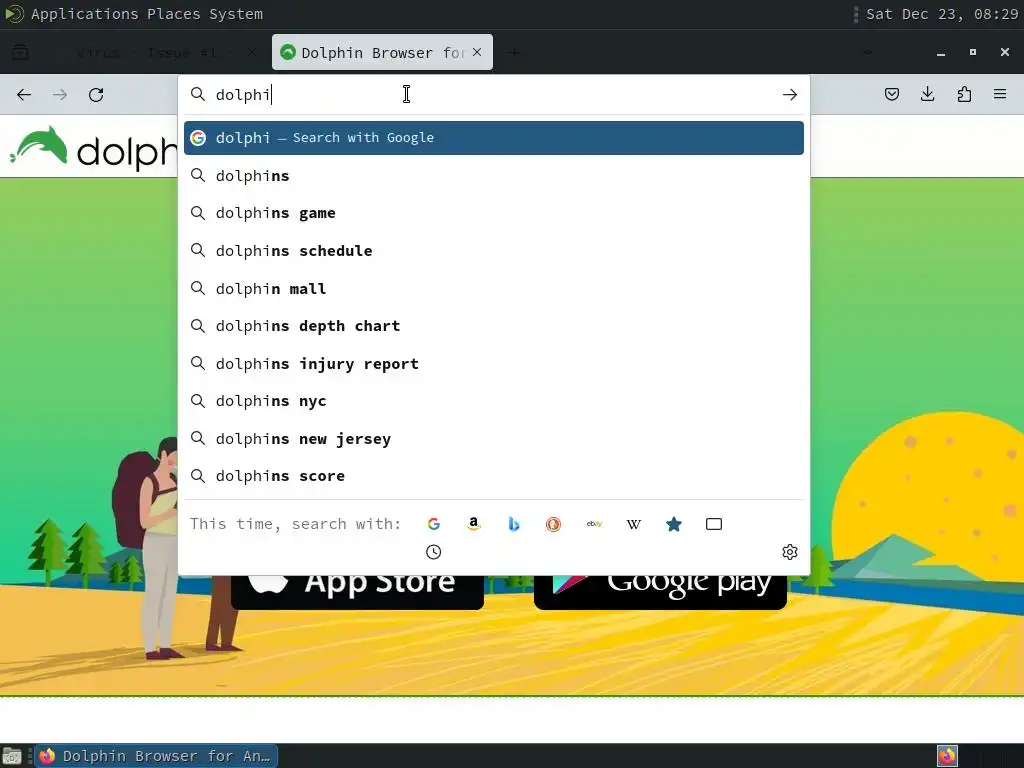Search this time with DuckDuckGo icon
Viewport: 1024px width, 768px height.
point(554,524)
